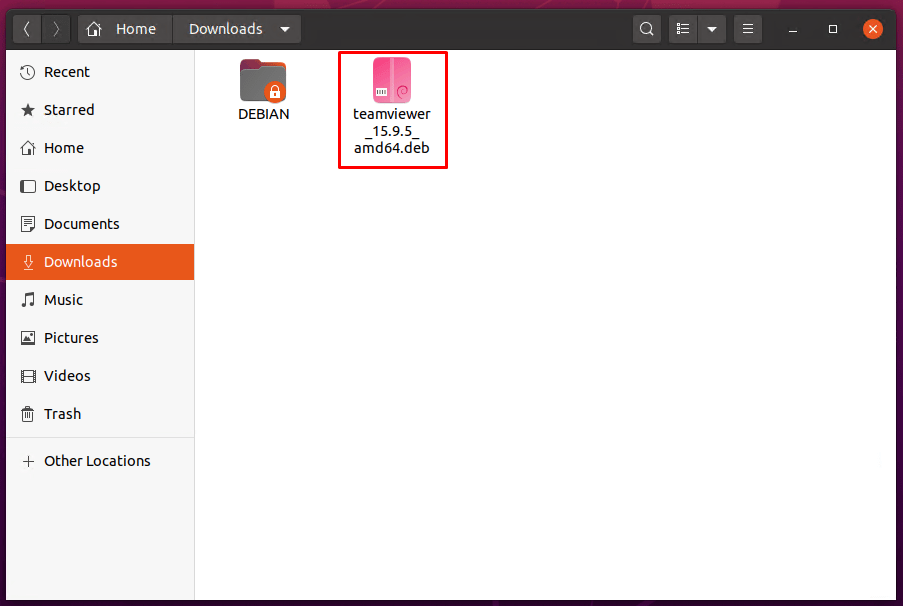Select the Documents sidebar entry
Screen dimensions: 903x606
click(x=79, y=224)
